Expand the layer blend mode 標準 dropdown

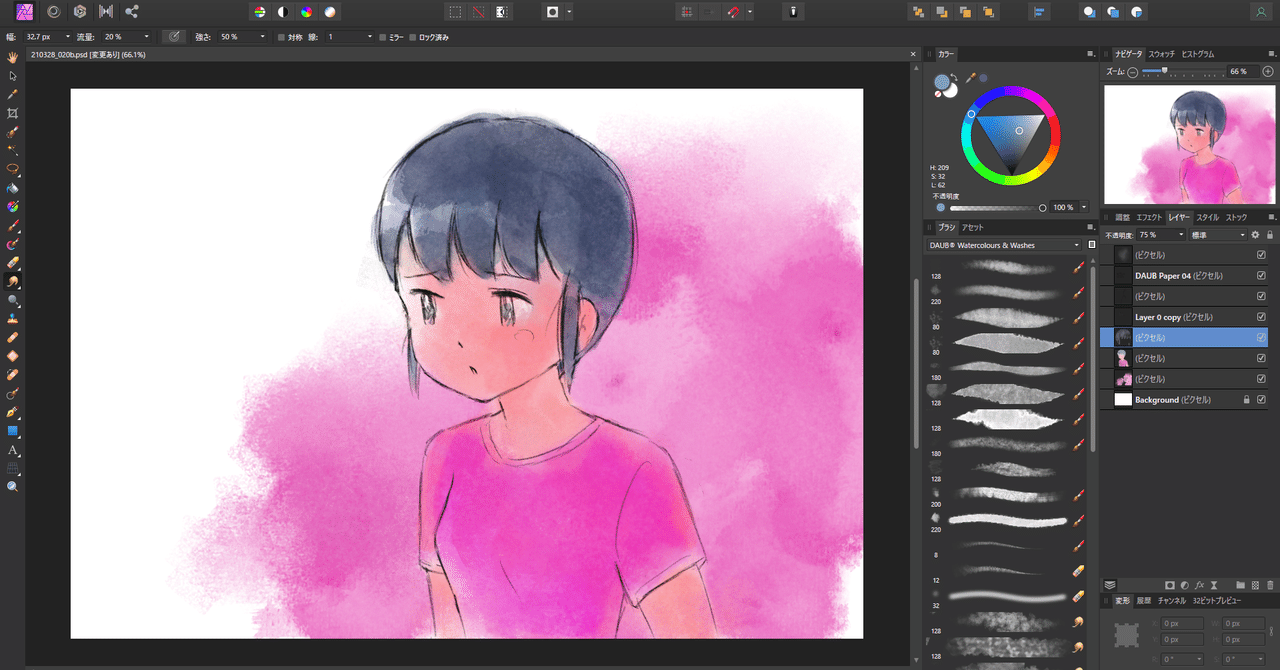(x=1218, y=235)
